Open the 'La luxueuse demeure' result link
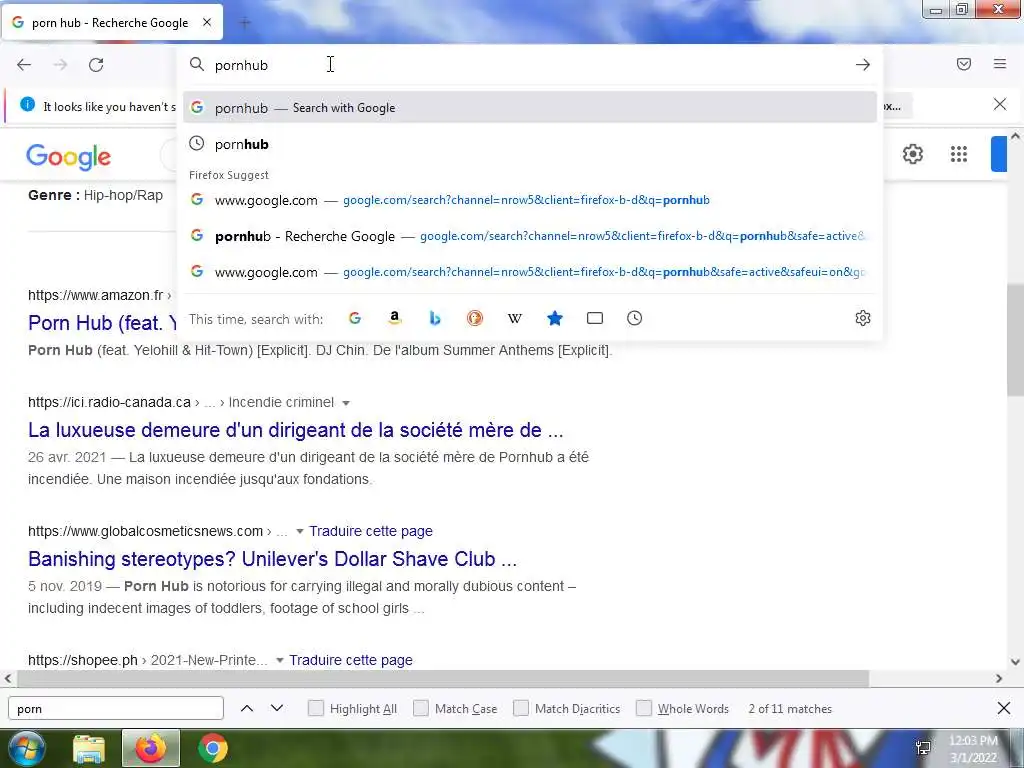This screenshot has width=1024, height=768. pos(295,430)
